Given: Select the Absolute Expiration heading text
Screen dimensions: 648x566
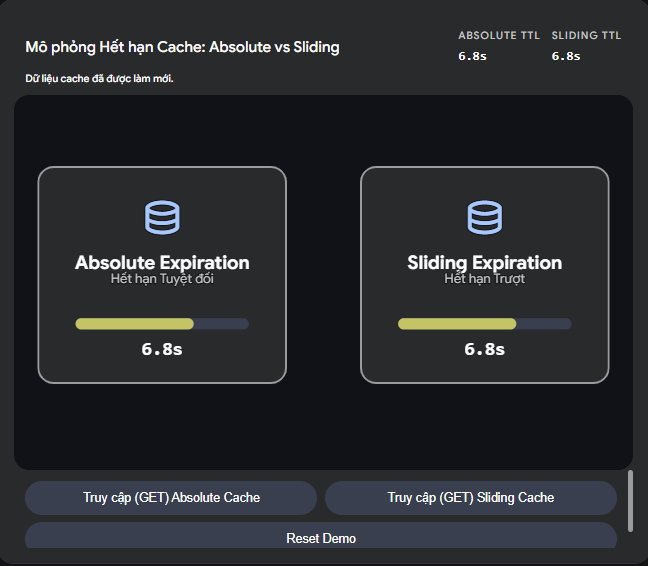Looking at the screenshot, I should [x=162, y=262].
